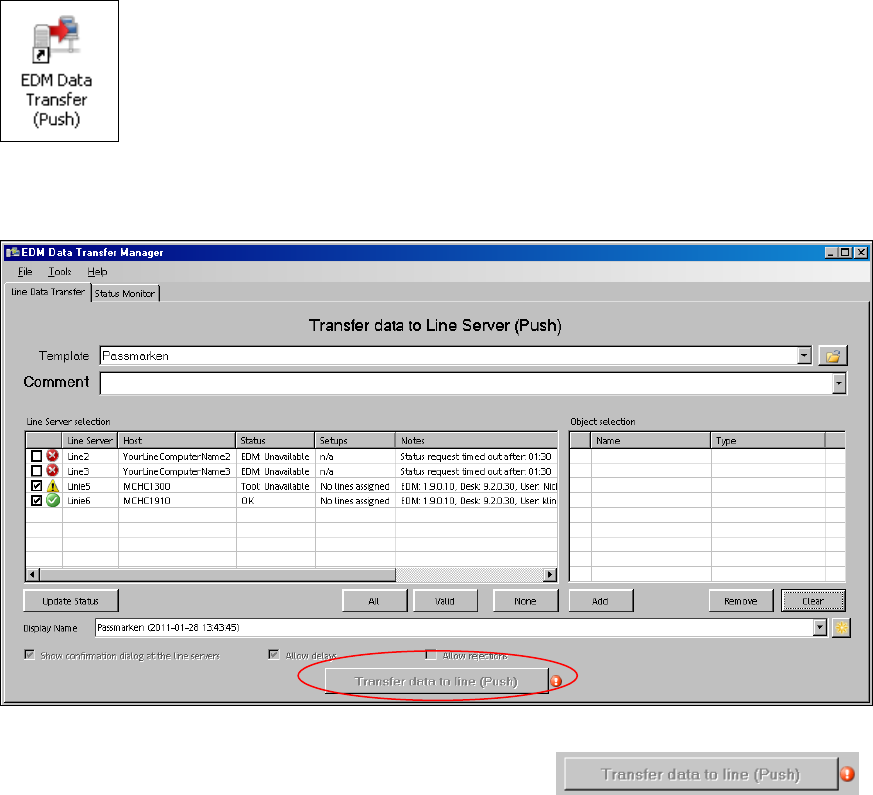Click the Clear object button

coord(813,601)
